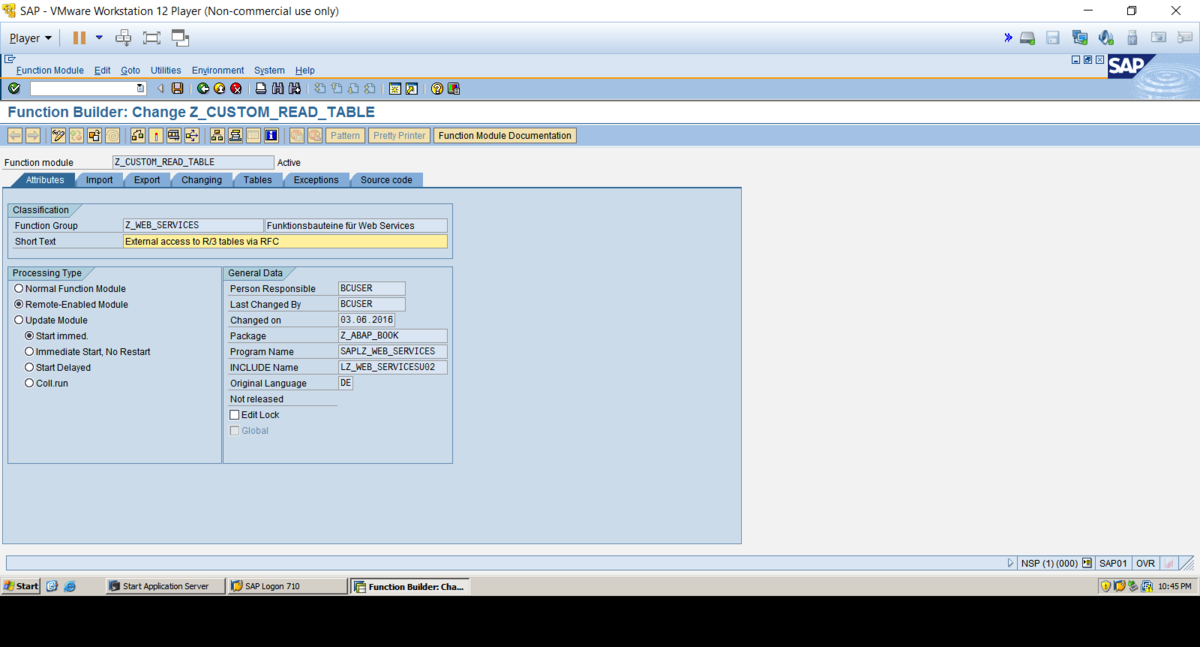
Task: Switch to the Source code tab
Action: point(386,180)
